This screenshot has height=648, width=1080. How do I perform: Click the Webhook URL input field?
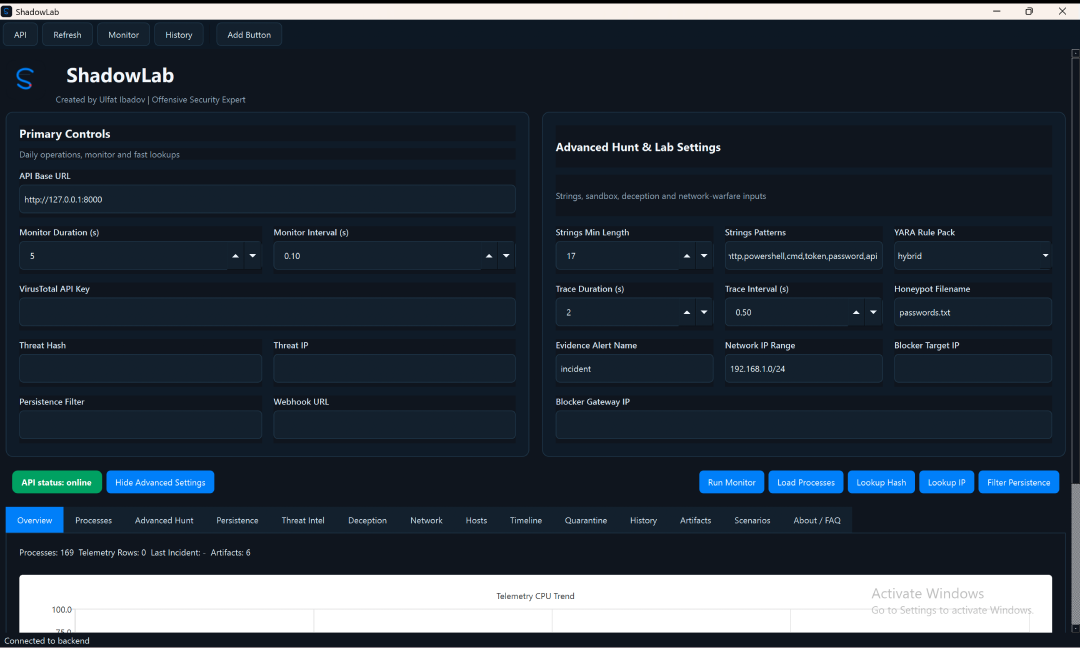394,424
